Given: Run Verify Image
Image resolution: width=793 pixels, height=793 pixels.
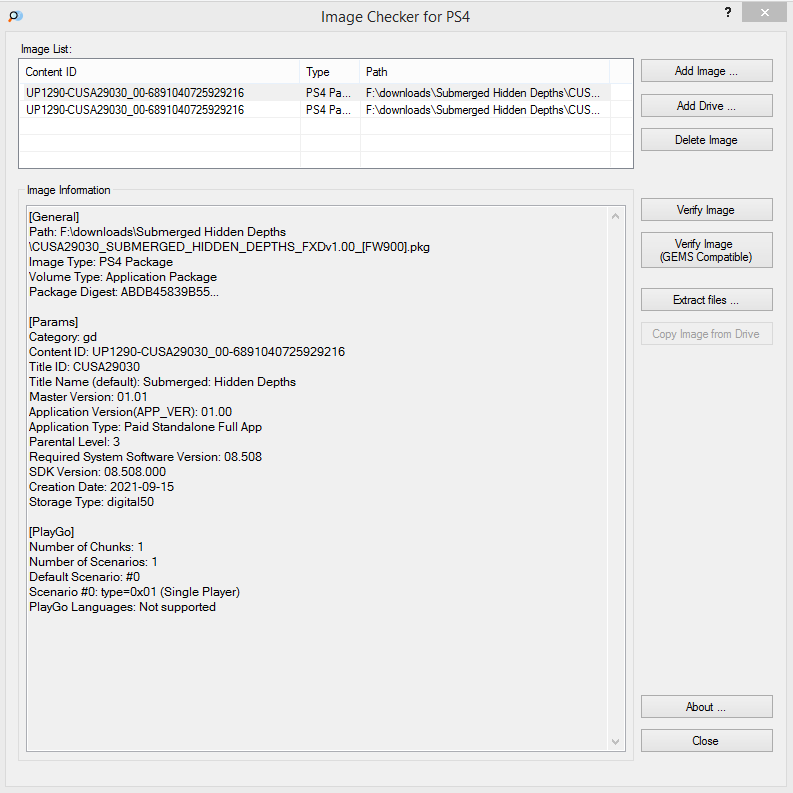Looking at the screenshot, I should tap(707, 209).
